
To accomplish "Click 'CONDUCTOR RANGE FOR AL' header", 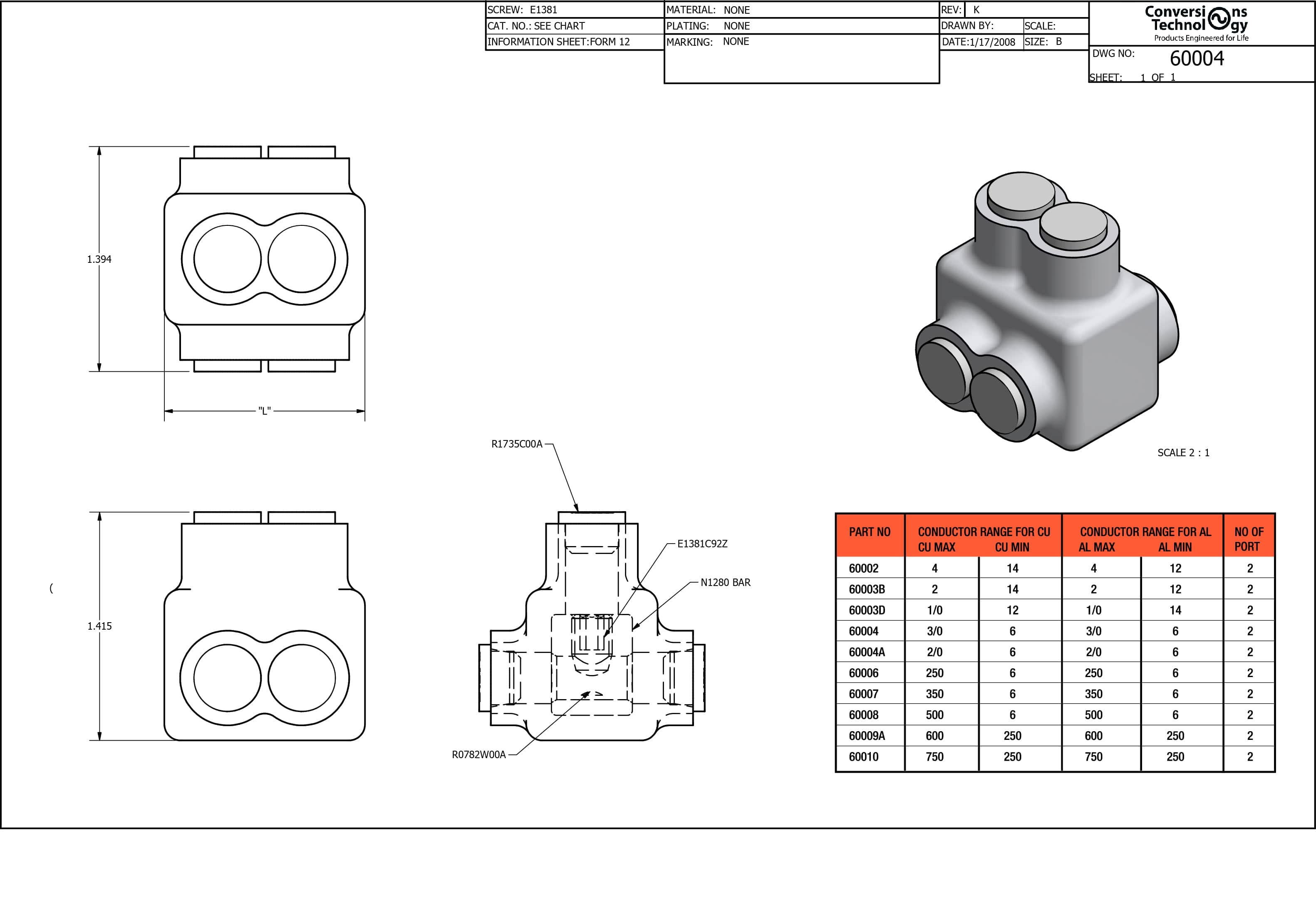I will click(x=1145, y=532).
